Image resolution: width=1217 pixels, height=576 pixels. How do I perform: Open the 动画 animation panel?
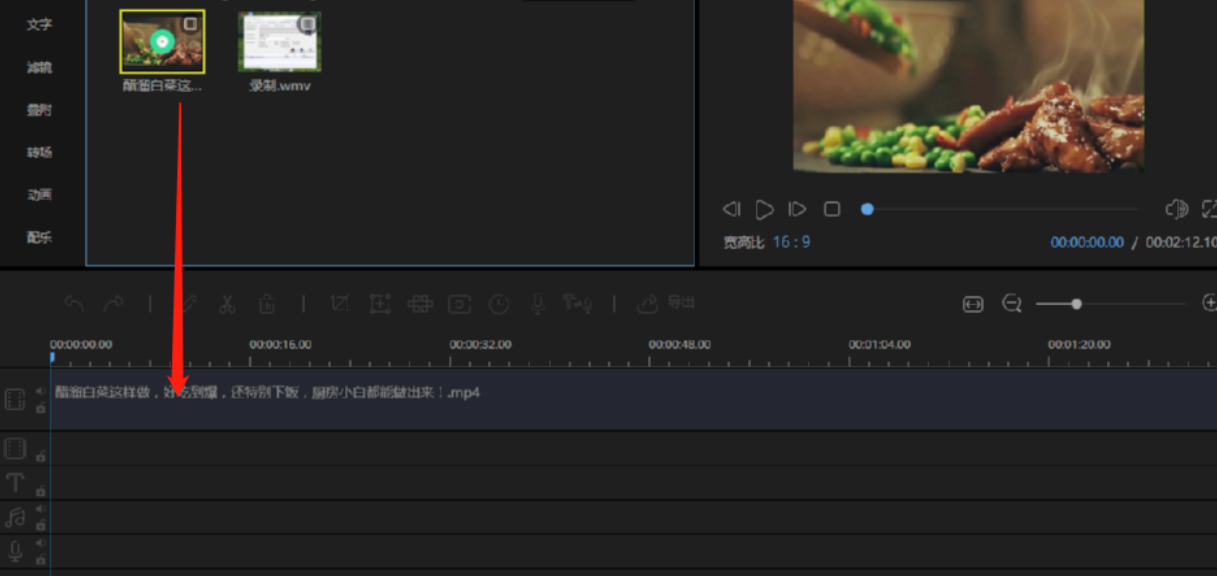(x=39, y=195)
